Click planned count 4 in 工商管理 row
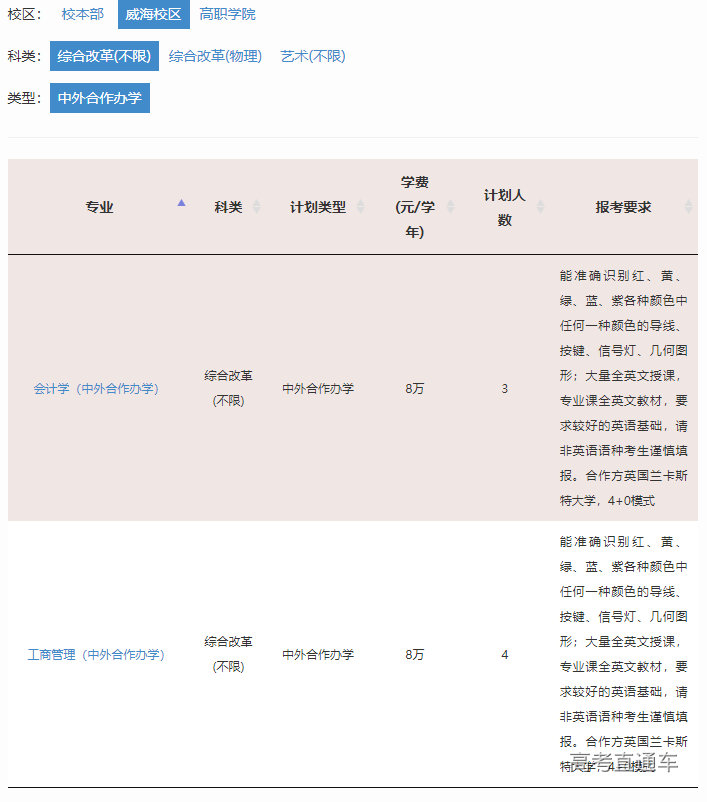707x802 pixels. 504,655
